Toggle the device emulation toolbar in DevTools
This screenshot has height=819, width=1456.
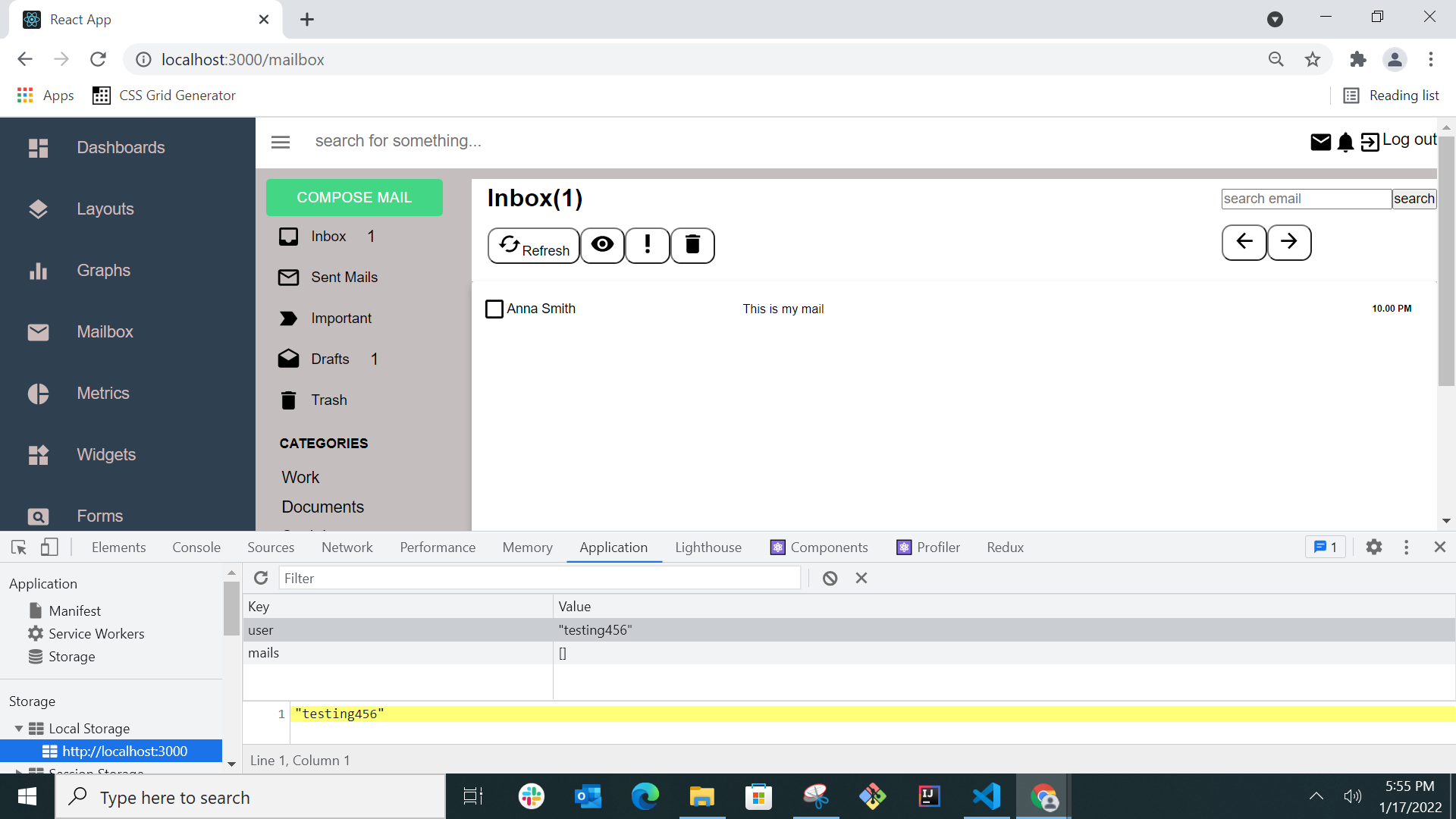(x=49, y=547)
